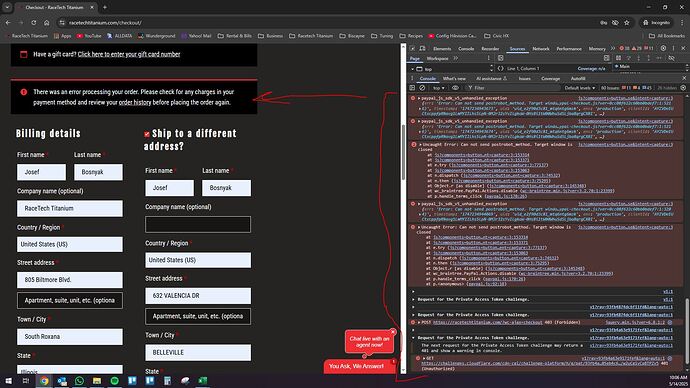690x388 pixels.
Task: Click the billing Company name field
Action: click(70, 209)
